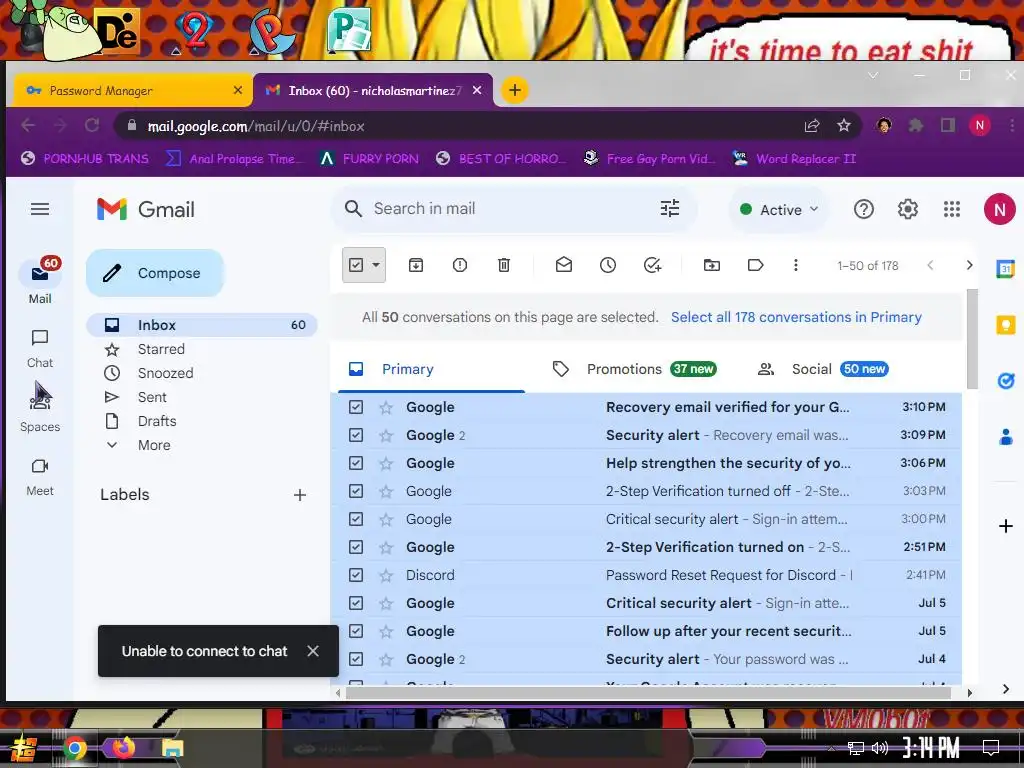Click the Share this page icon in the address bar

click(812, 125)
